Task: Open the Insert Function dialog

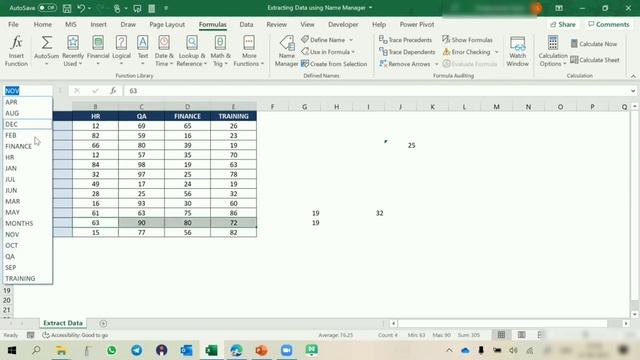Action: coord(16,51)
